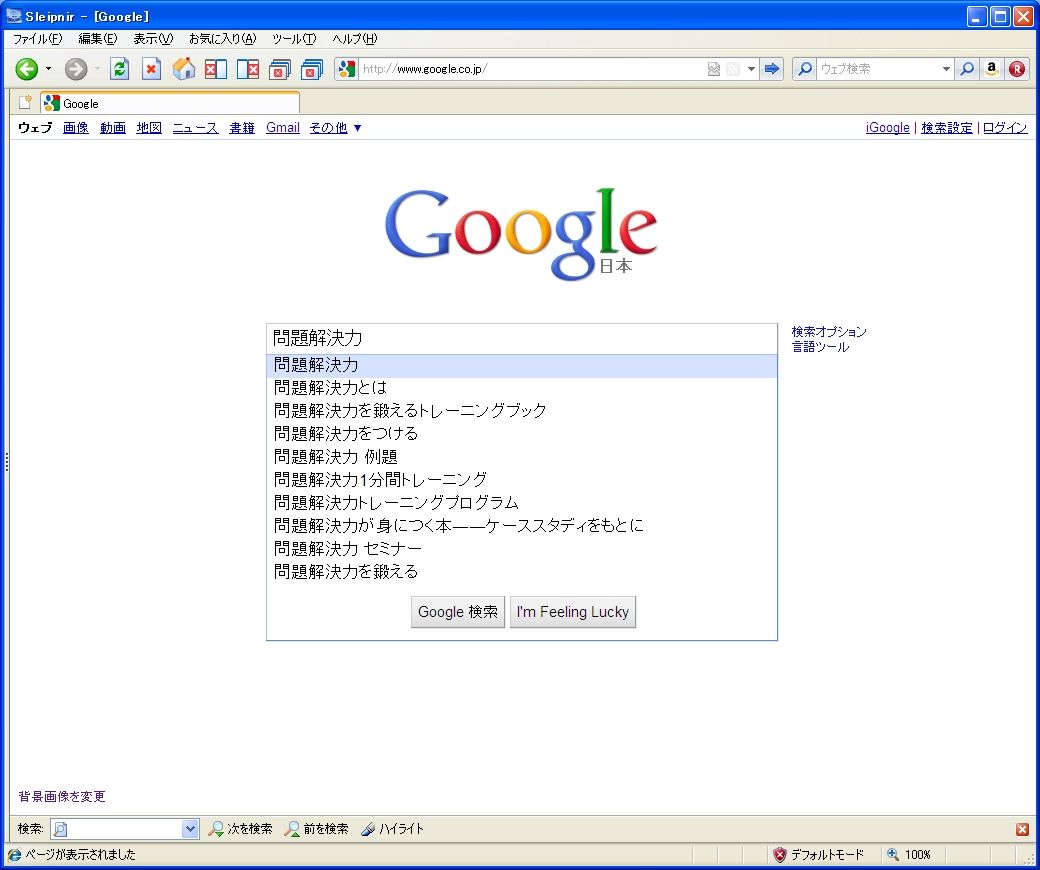The image size is (1040, 870).
Task: Open the 書籍 books link
Action: (x=242, y=128)
